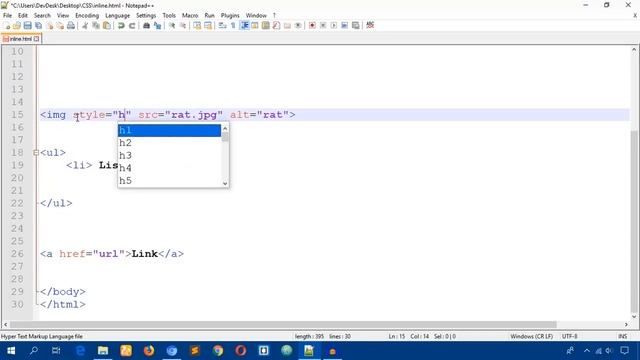This screenshot has height=360, width=640.
Task: Toggle Word Wrap in the toolbar
Action: tap(222, 26)
